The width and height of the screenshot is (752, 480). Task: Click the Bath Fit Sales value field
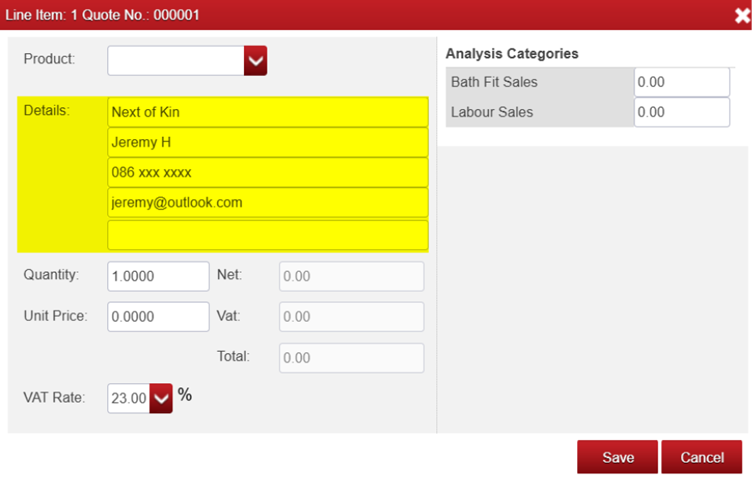(682, 82)
